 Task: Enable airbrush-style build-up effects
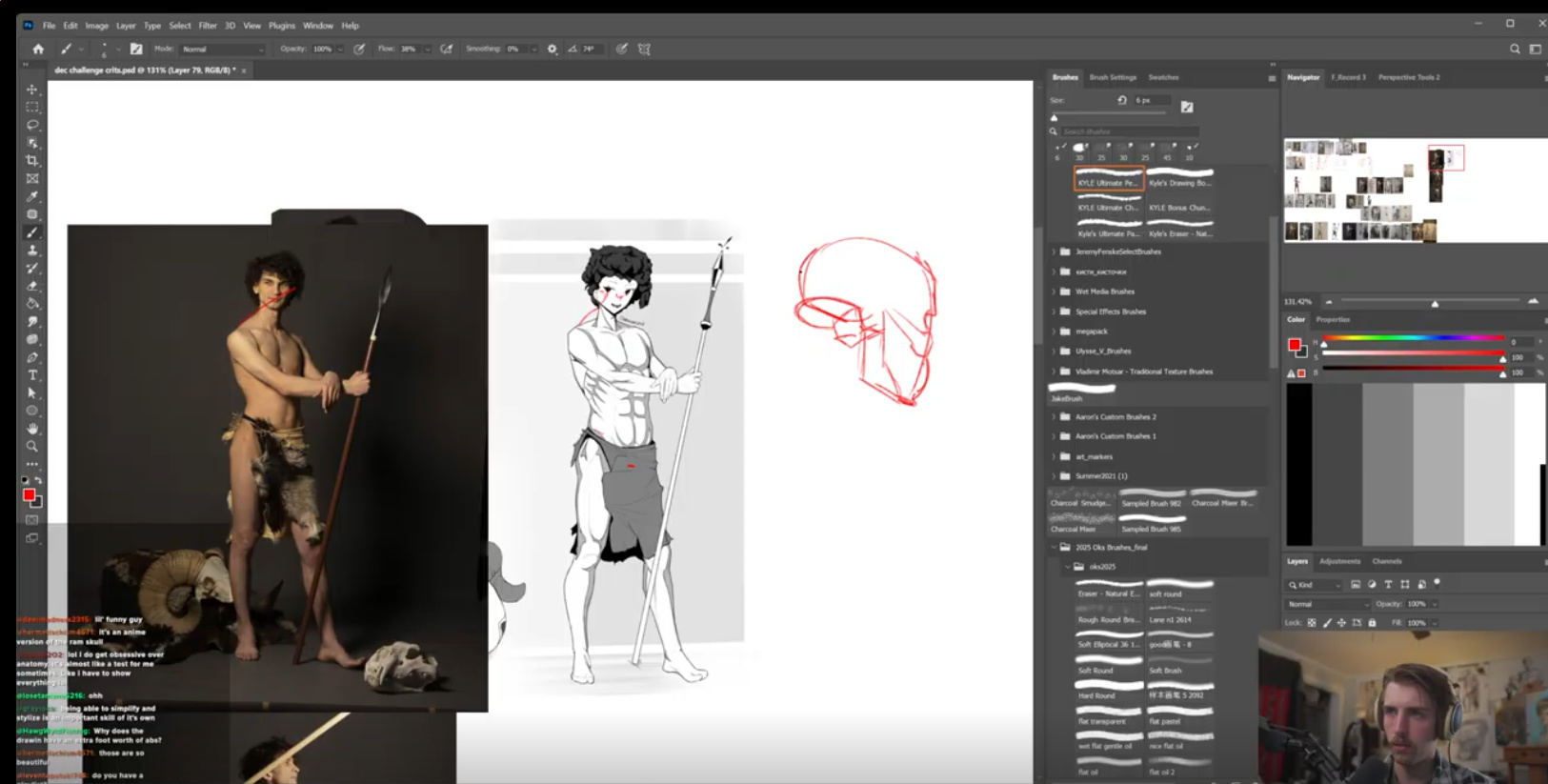pos(446,49)
